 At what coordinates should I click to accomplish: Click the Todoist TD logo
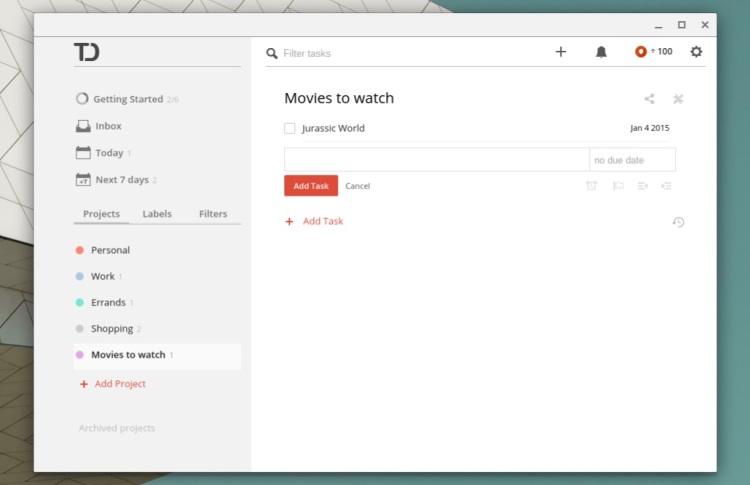coord(87,52)
